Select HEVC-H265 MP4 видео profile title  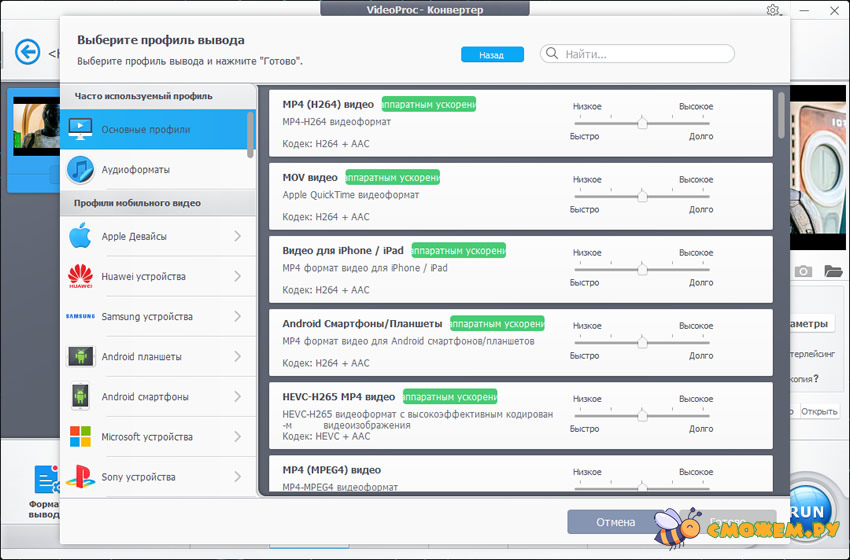tap(338, 397)
